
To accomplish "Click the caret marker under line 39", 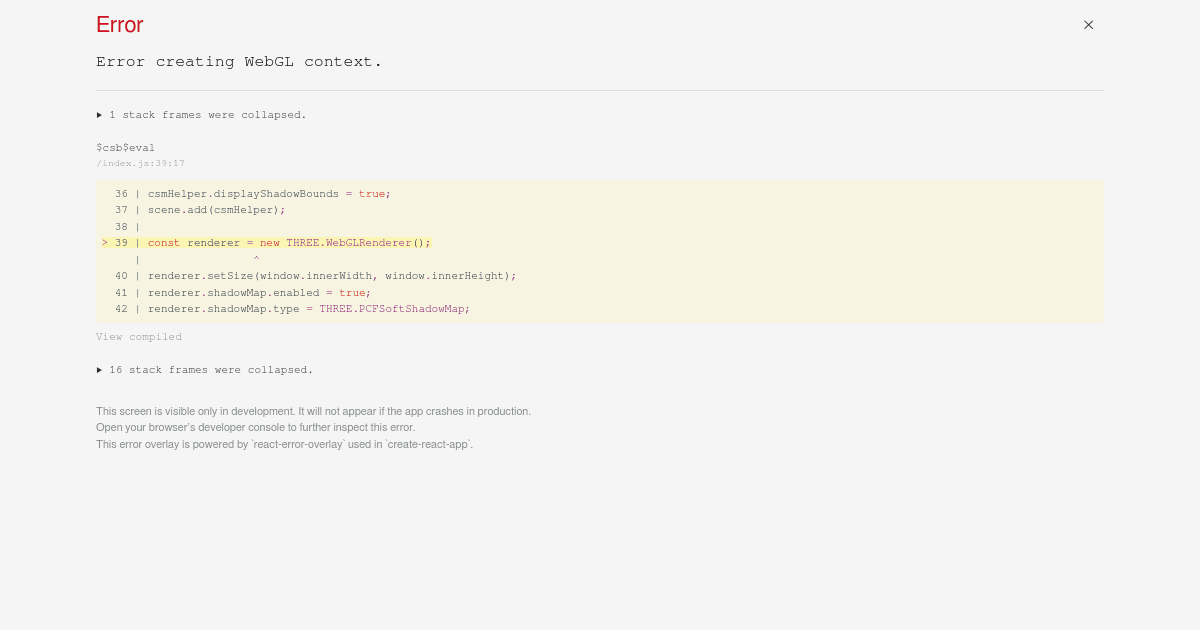I will click(x=256, y=259).
